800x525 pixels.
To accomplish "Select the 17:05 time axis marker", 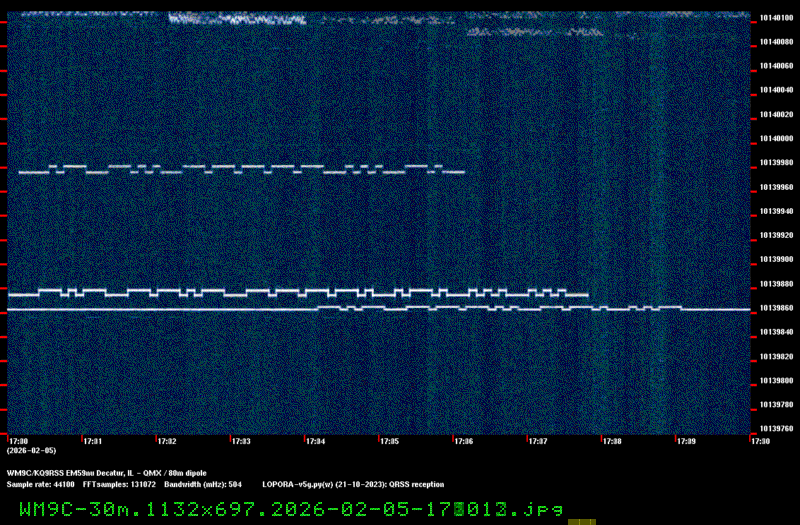I will coord(389,441).
